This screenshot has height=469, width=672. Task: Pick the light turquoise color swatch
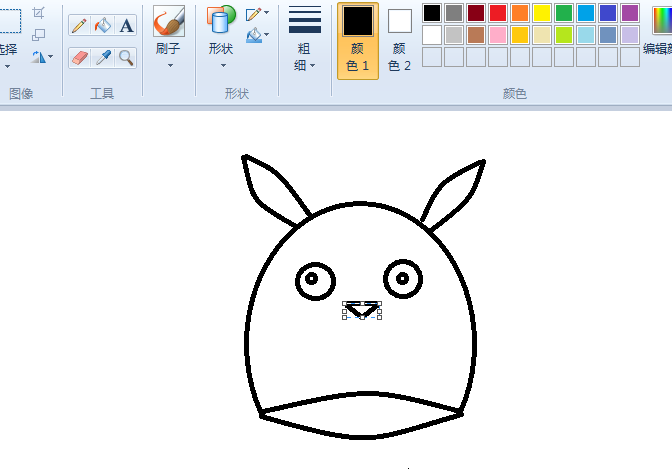point(586,35)
